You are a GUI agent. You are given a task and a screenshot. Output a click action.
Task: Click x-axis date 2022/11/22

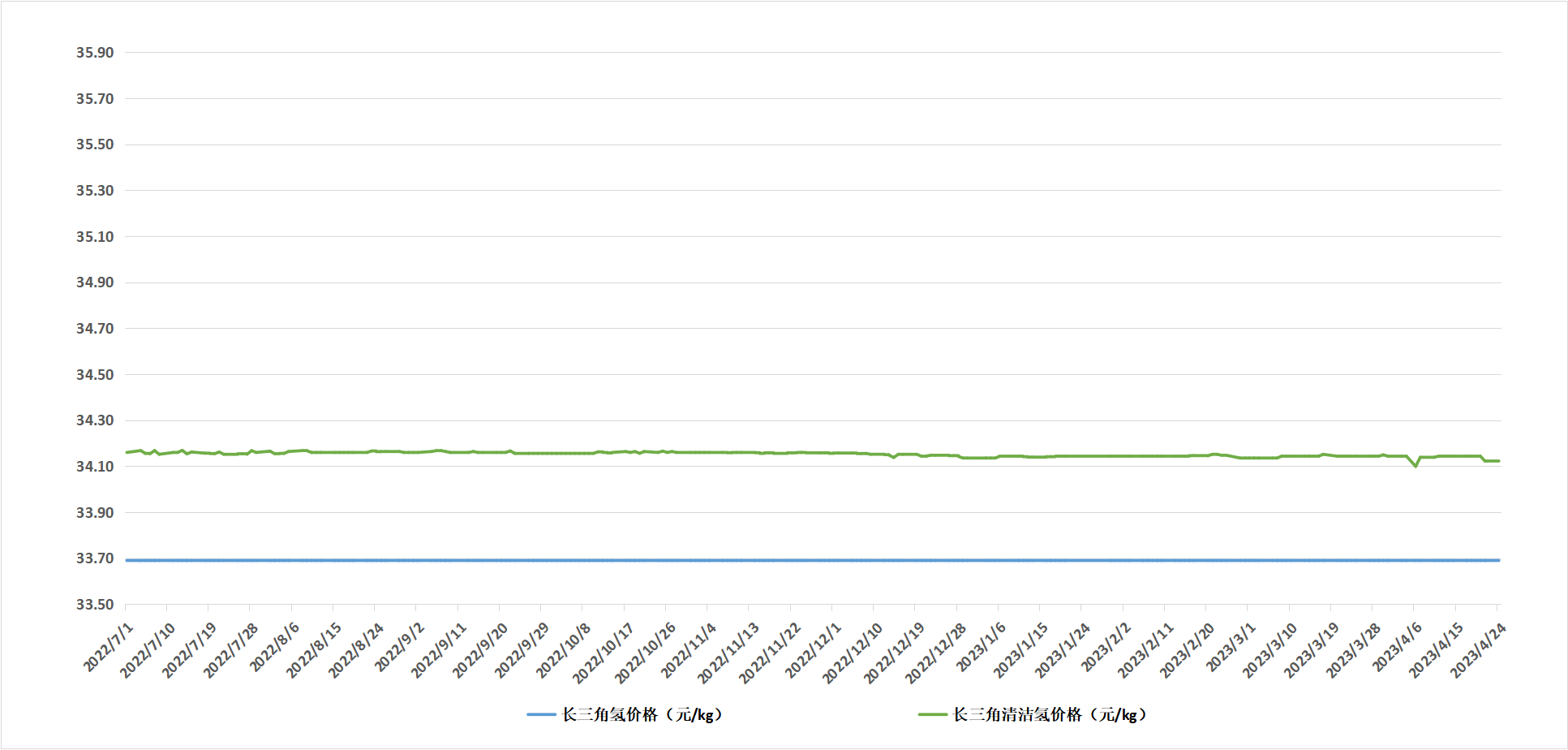pos(770,653)
